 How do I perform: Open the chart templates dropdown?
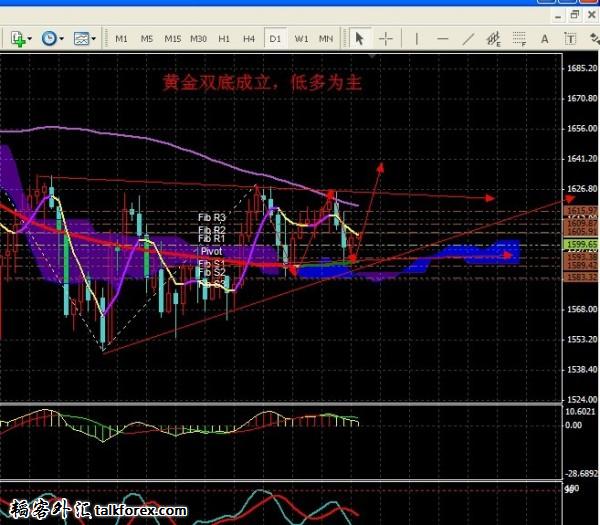tap(93, 39)
